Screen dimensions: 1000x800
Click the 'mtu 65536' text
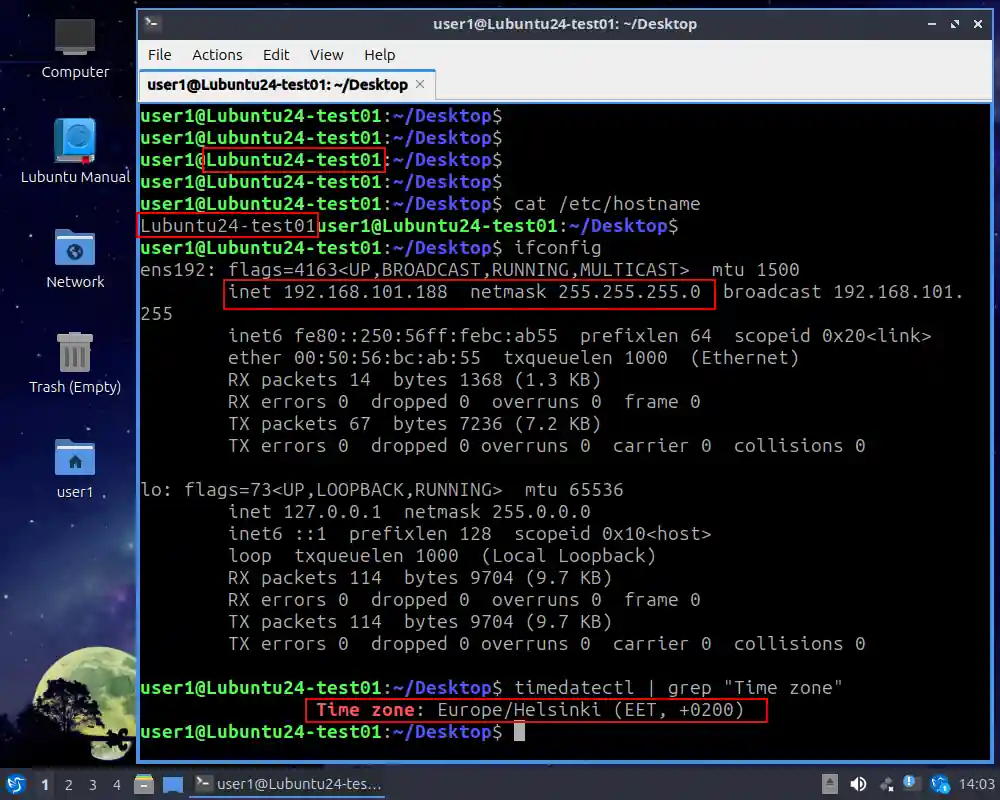[x=574, y=490]
